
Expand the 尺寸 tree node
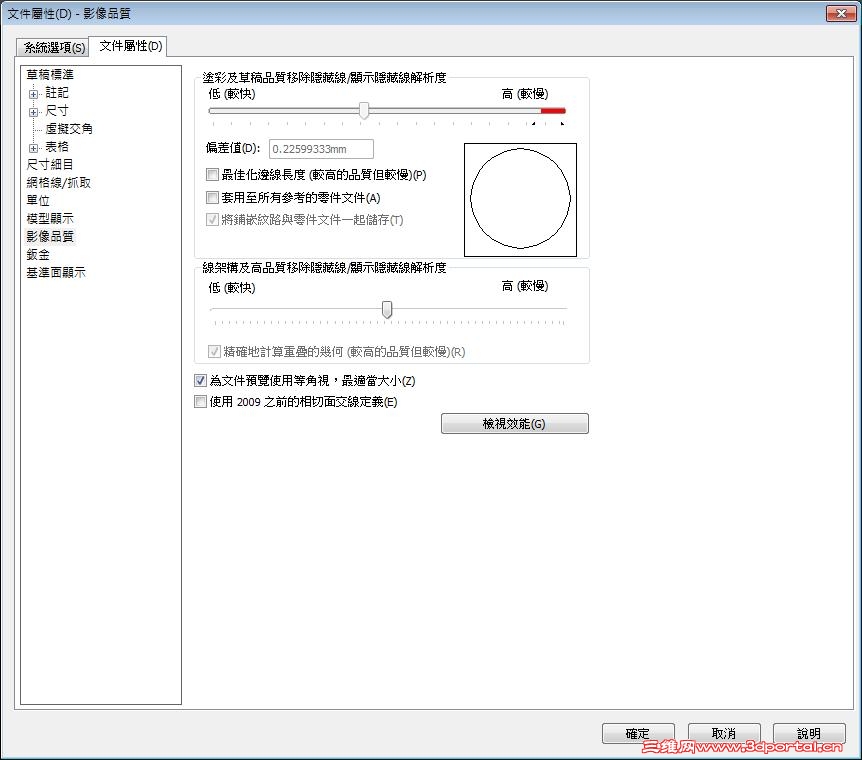[x=34, y=112]
